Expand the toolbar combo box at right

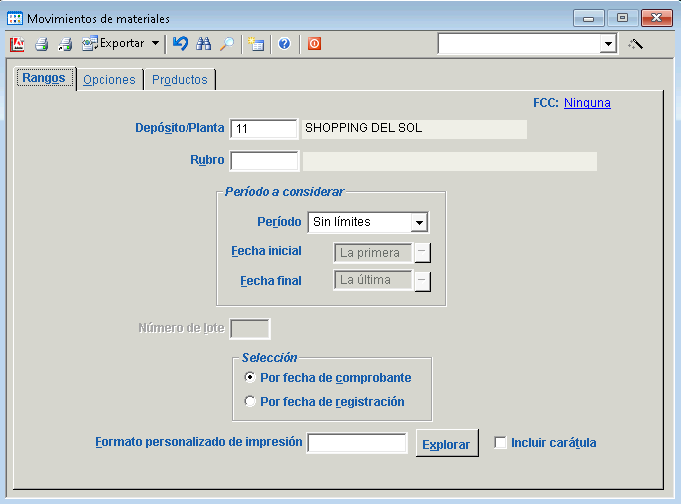tap(608, 44)
